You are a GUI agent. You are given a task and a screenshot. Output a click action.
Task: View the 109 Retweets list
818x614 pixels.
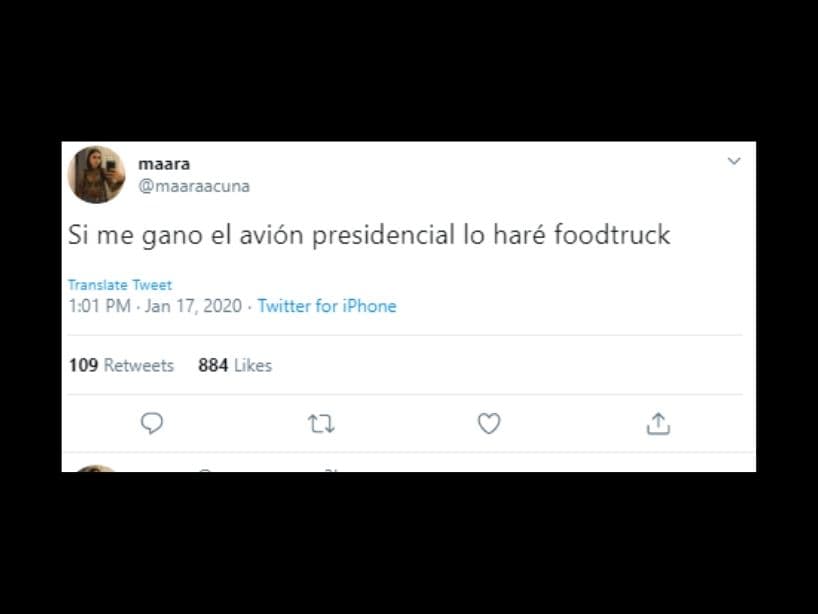(121, 365)
